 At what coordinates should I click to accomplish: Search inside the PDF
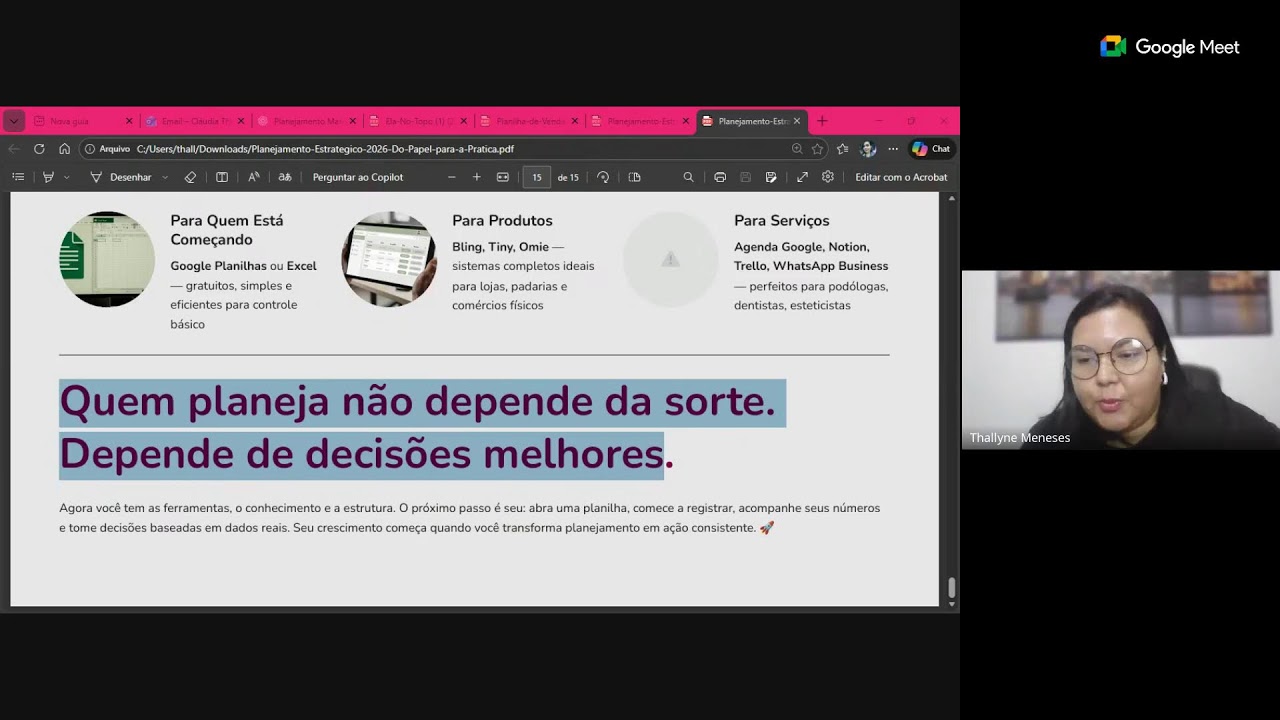(688, 177)
